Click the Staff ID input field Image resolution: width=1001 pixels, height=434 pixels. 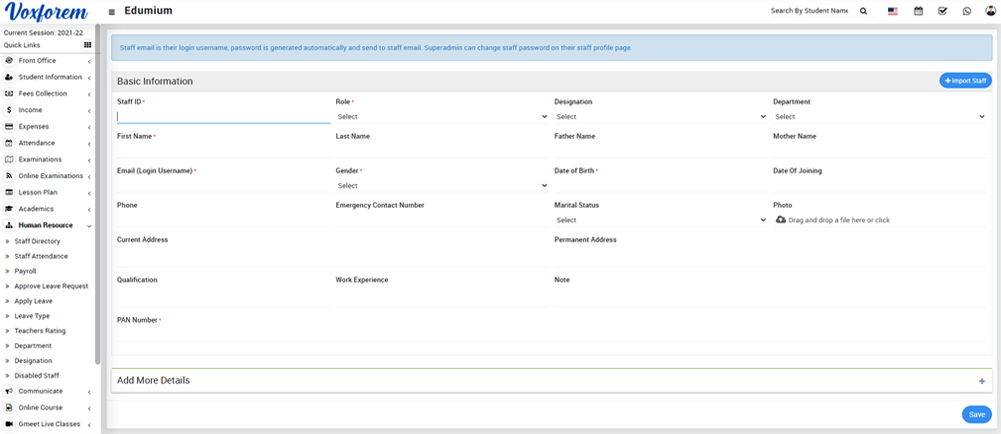pos(222,116)
